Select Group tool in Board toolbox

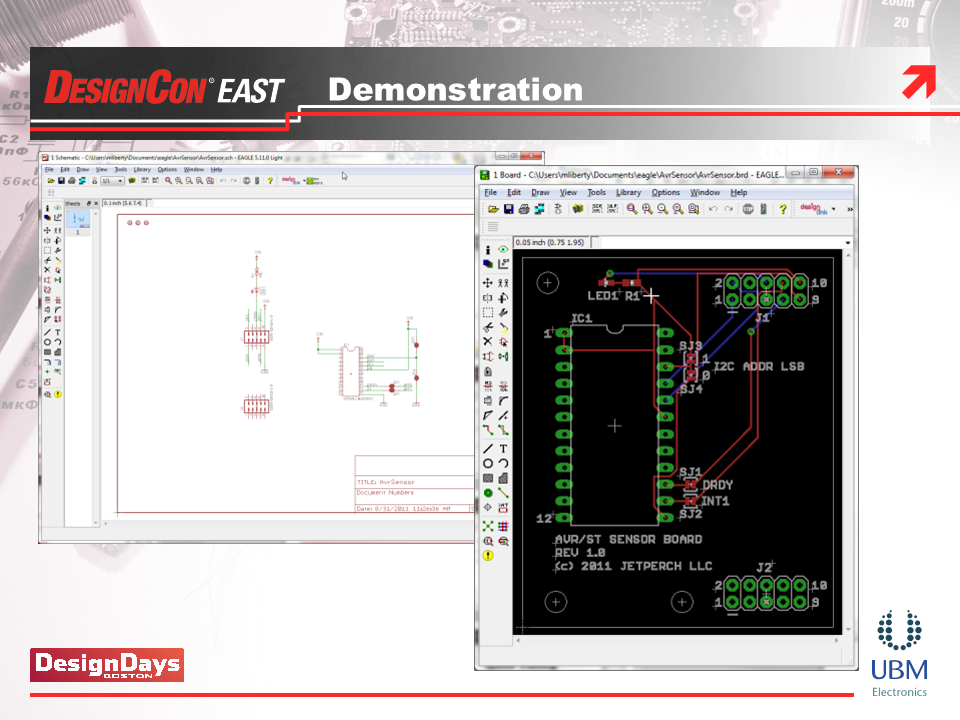[487, 313]
